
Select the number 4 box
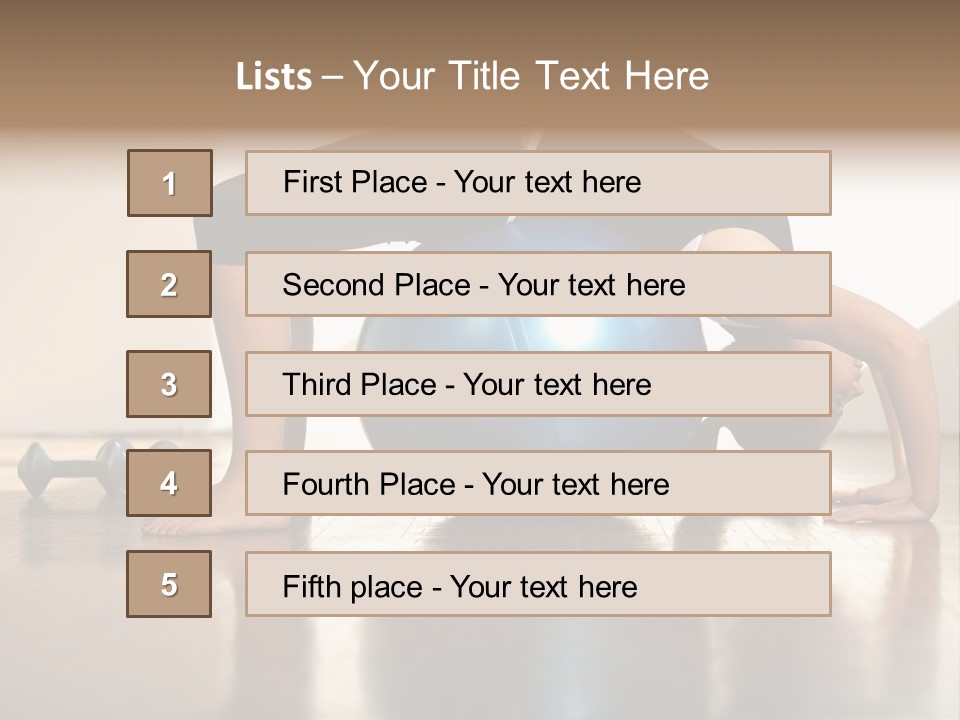pos(169,483)
